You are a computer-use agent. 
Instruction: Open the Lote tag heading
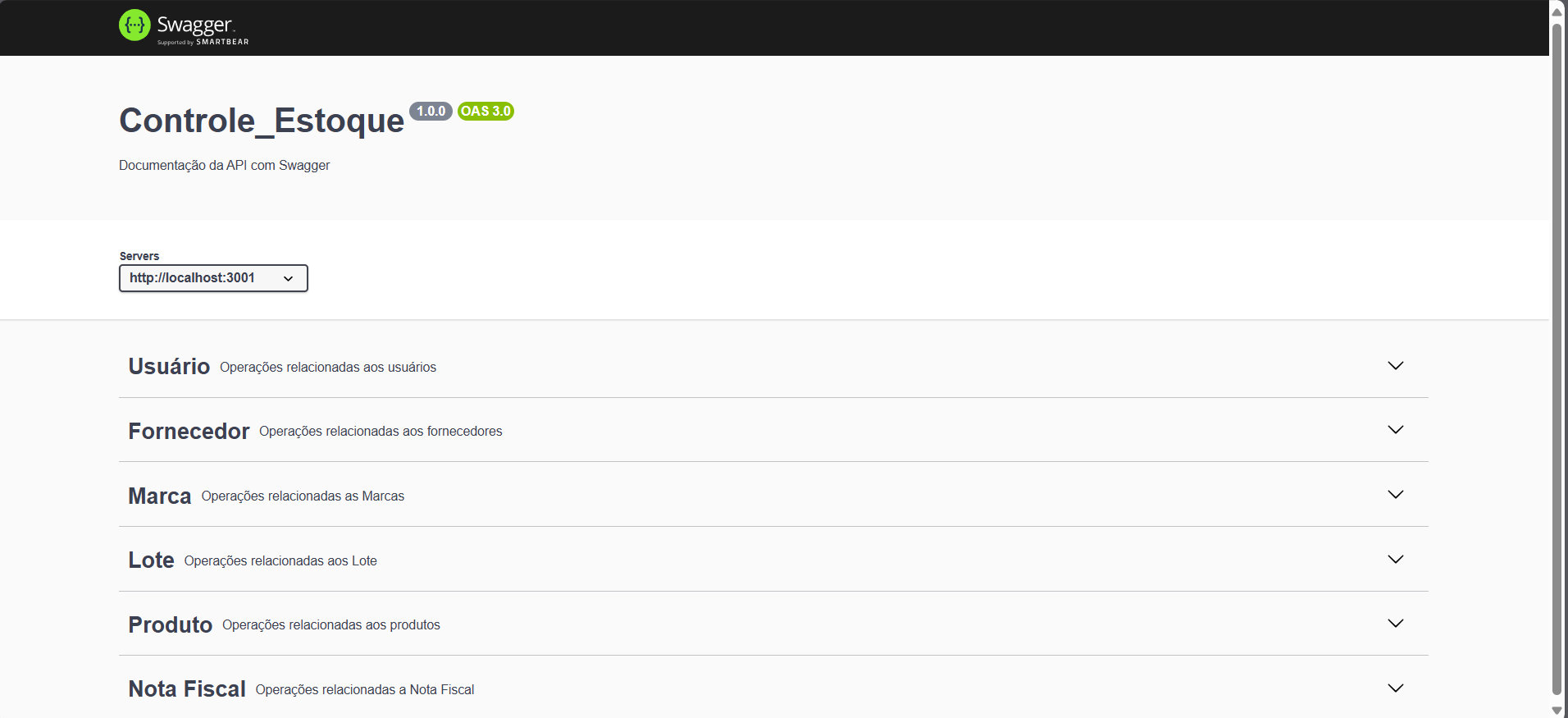151,560
